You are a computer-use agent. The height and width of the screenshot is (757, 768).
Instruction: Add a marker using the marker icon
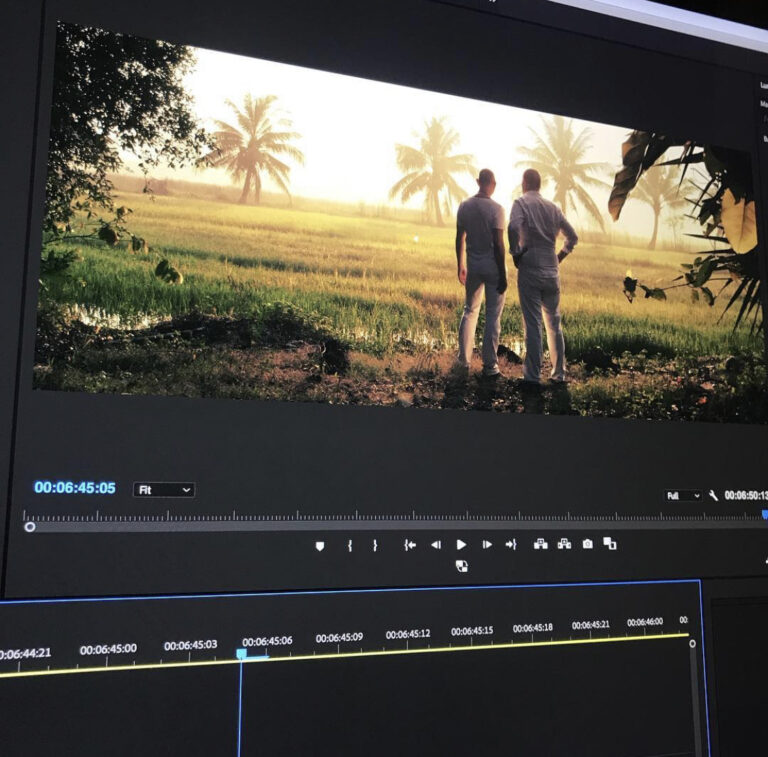click(320, 546)
